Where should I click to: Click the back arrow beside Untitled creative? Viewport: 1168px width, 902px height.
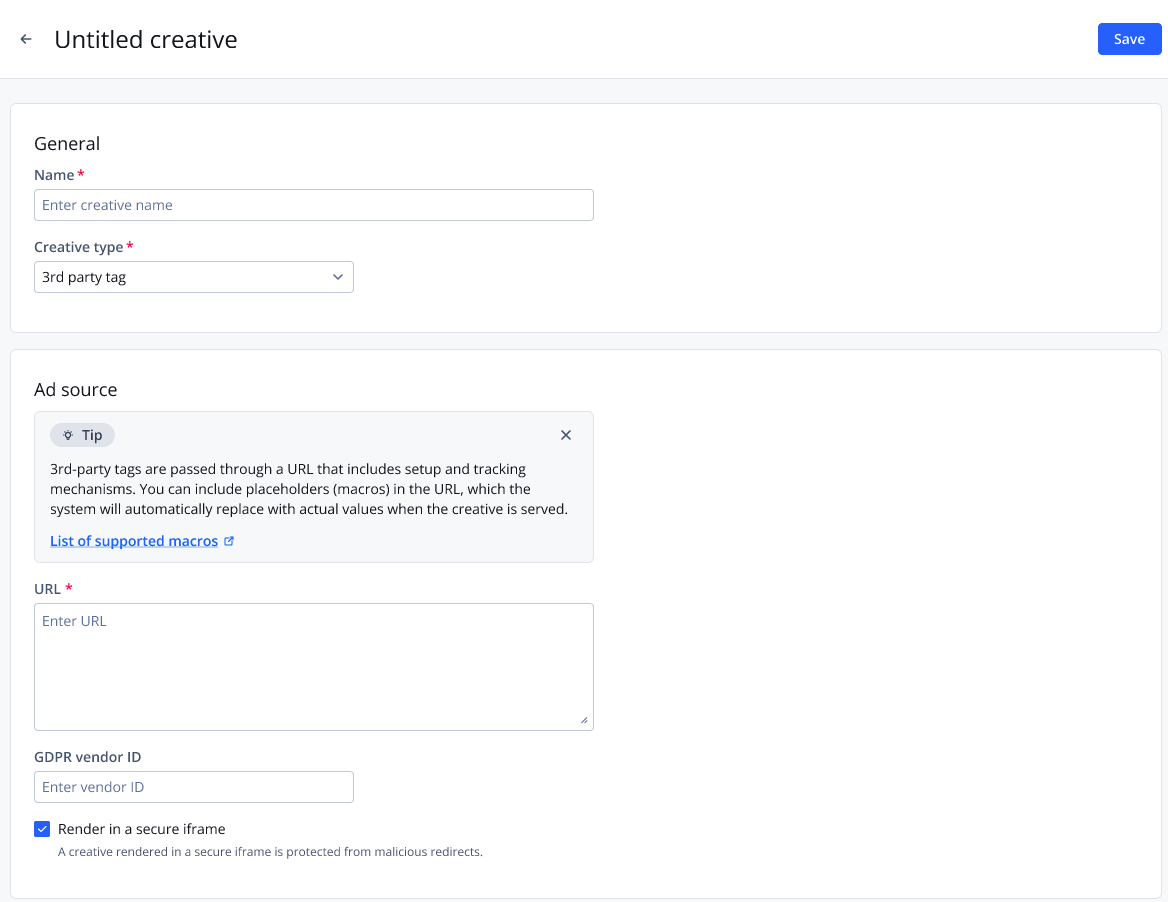[25, 39]
